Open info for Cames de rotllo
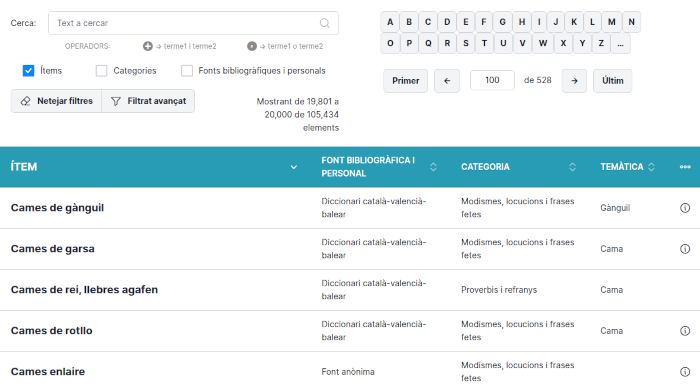 pyautogui.click(x=685, y=331)
